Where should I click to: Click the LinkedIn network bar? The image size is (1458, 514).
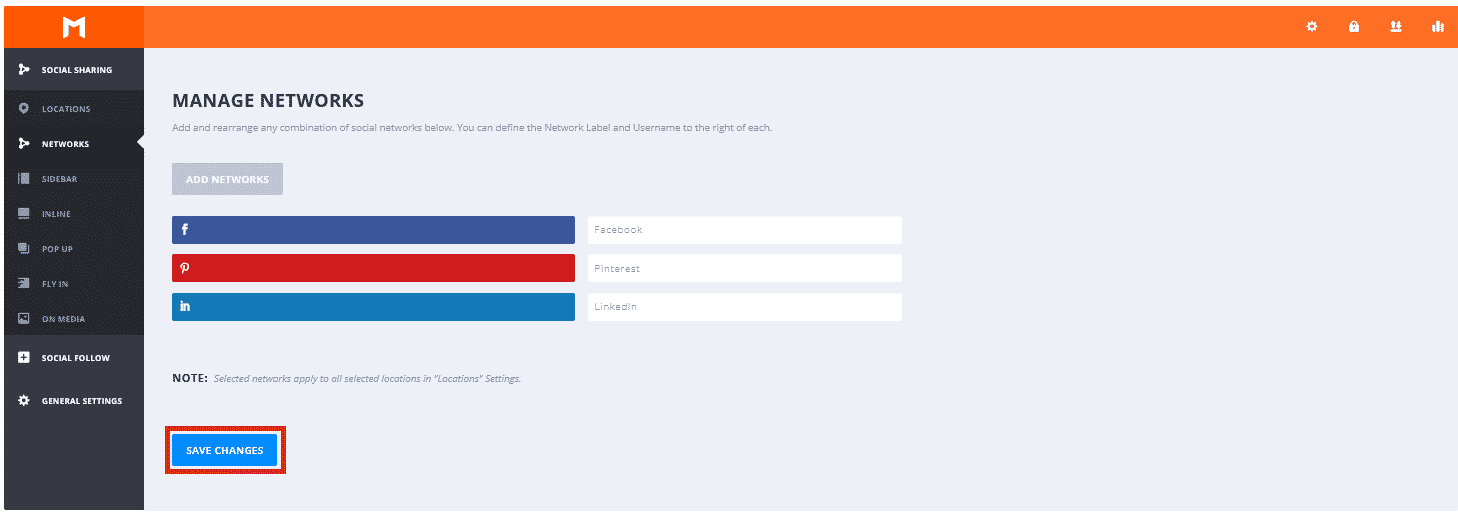[373, 307]
